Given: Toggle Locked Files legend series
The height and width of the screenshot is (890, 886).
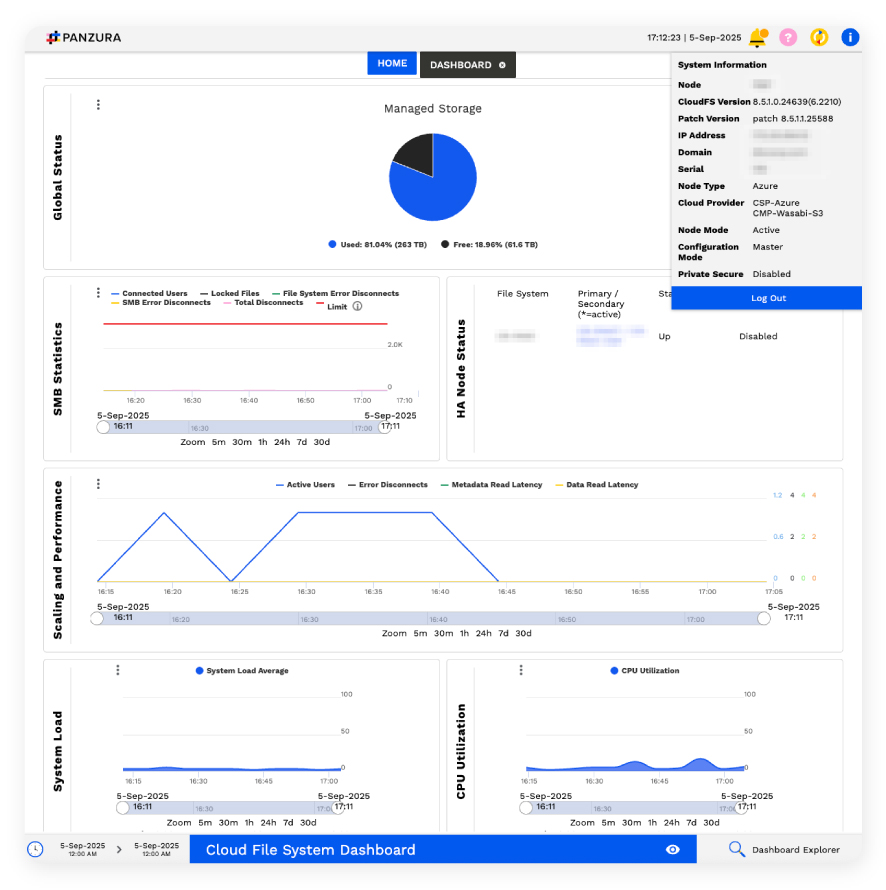Looking at the screenshot, I should 229,293.
